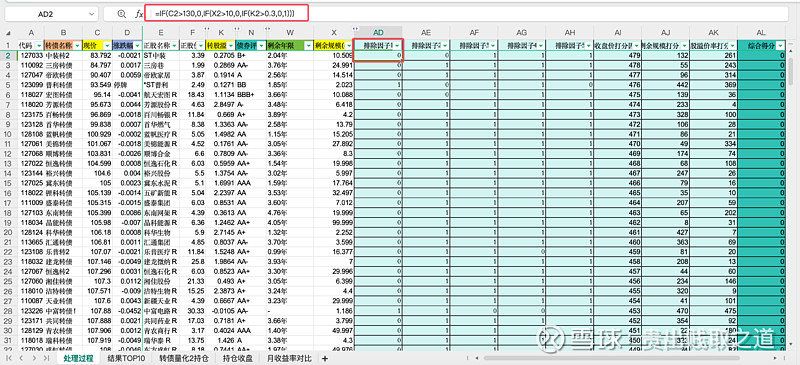Image resolution: width=800 pixels, height=365 pixels.
Task: Select price cell 83.792
Action: pyautogui.click(x=97, y=55)
